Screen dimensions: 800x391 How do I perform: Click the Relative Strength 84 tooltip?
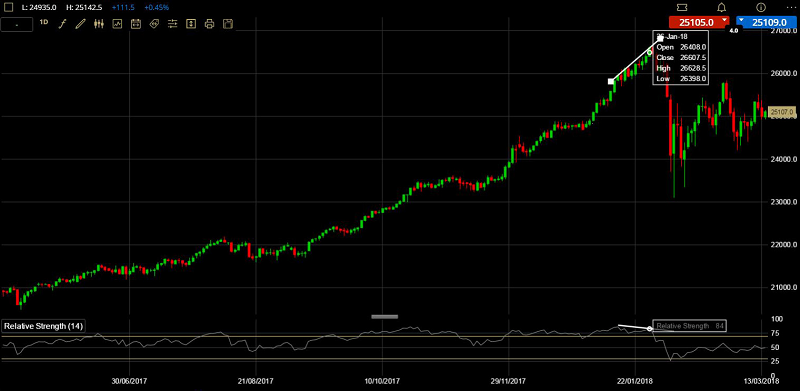coord(690,326)
